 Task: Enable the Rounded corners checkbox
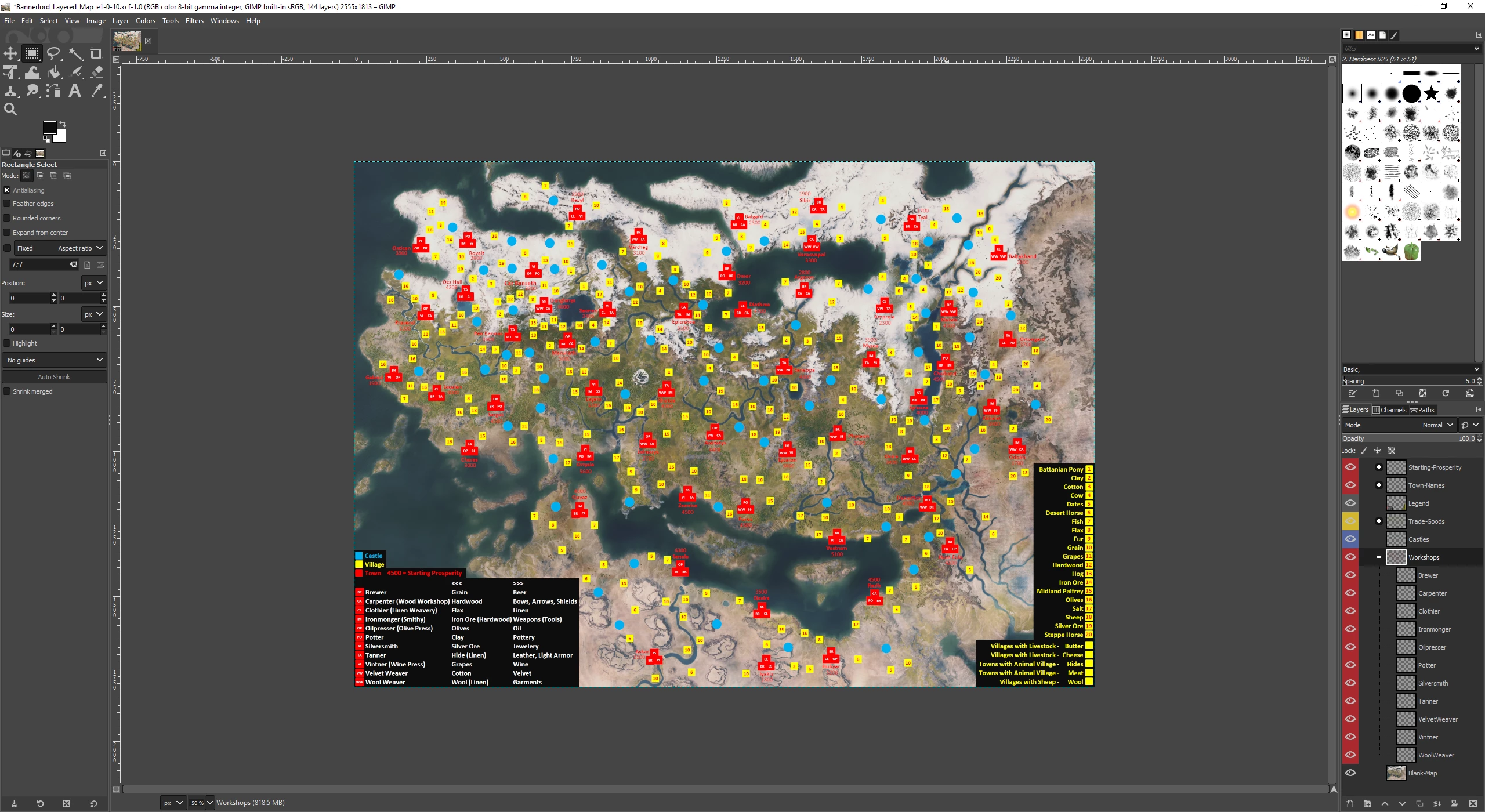(7, 218)
